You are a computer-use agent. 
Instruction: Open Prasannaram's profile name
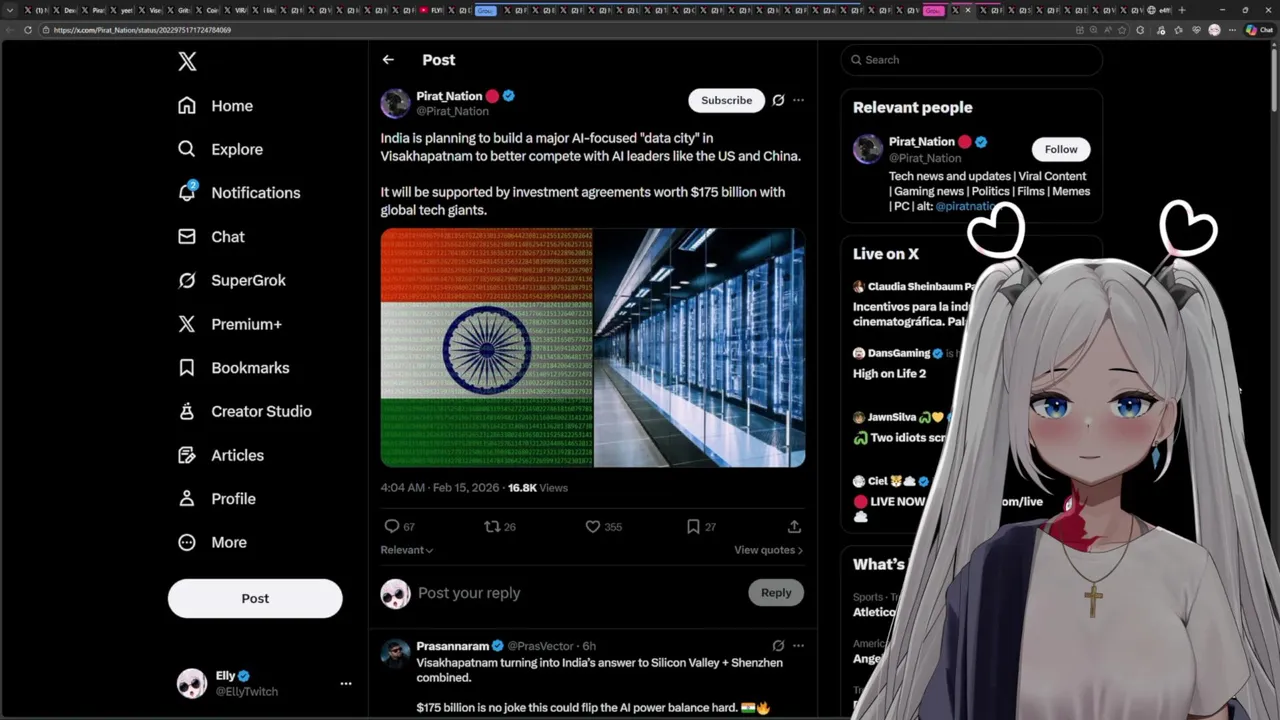coord(452,646)
